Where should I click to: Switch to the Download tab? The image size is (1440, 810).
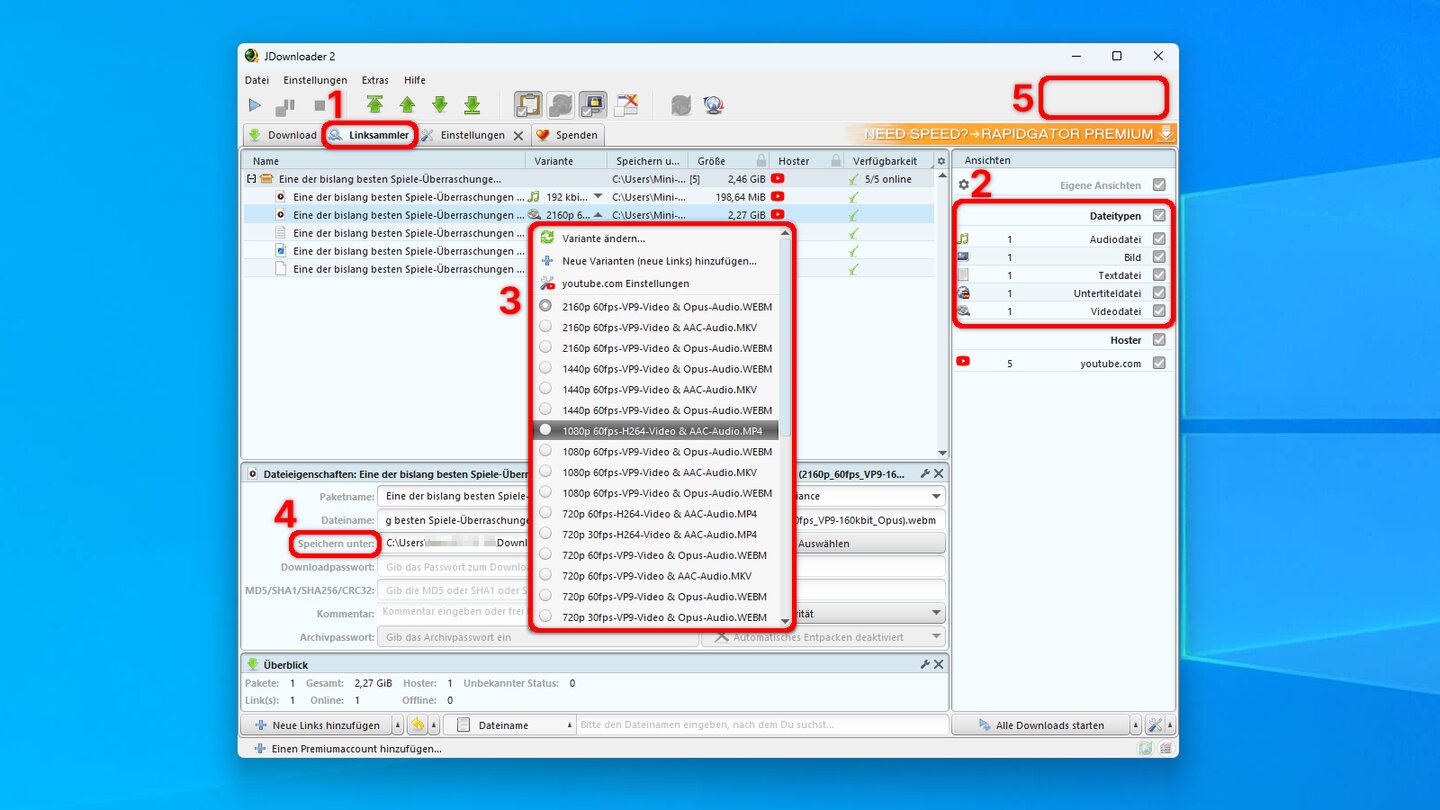pos(282,135)
